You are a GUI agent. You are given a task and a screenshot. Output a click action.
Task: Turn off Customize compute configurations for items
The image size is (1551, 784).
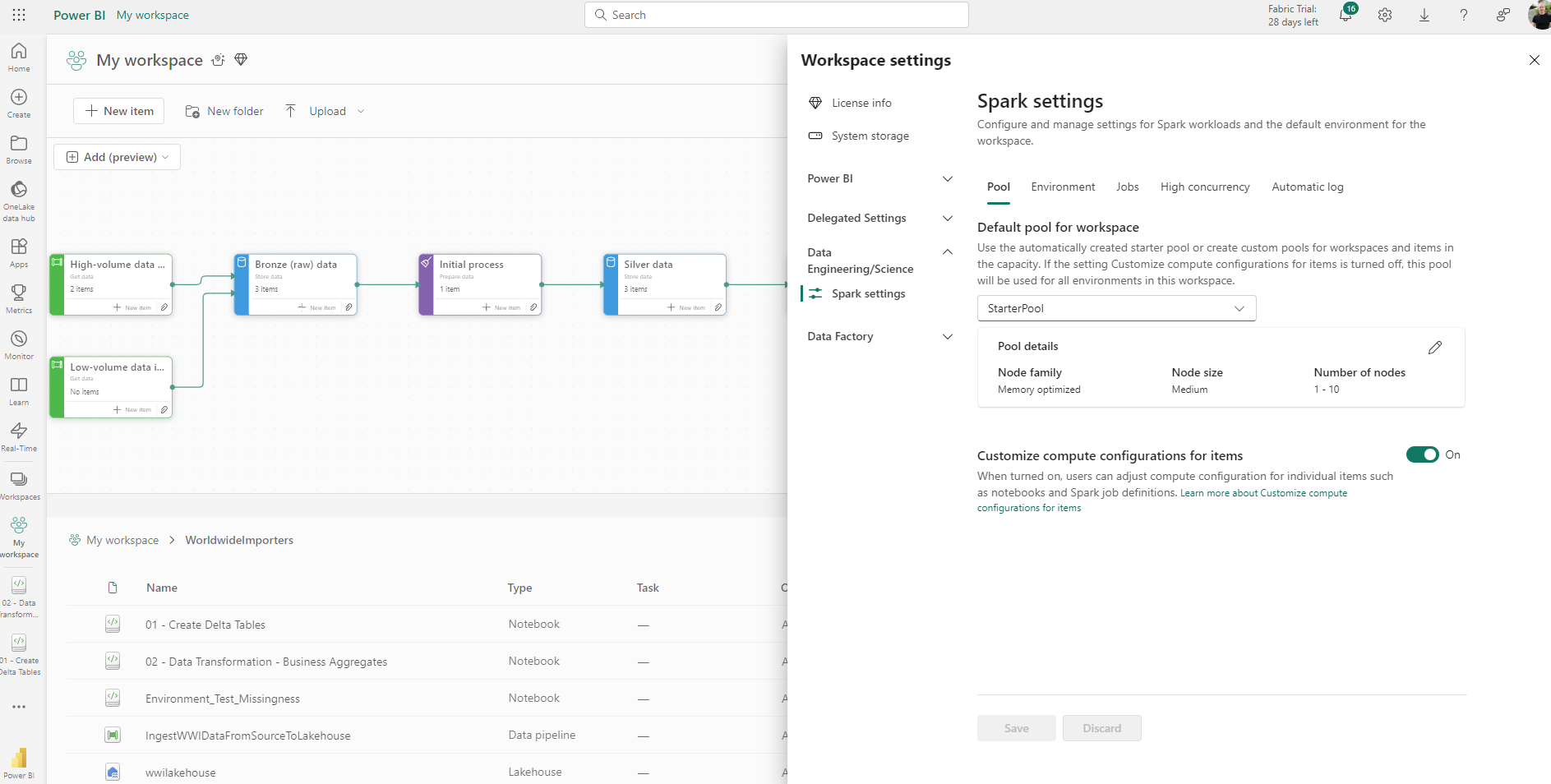1422,454
